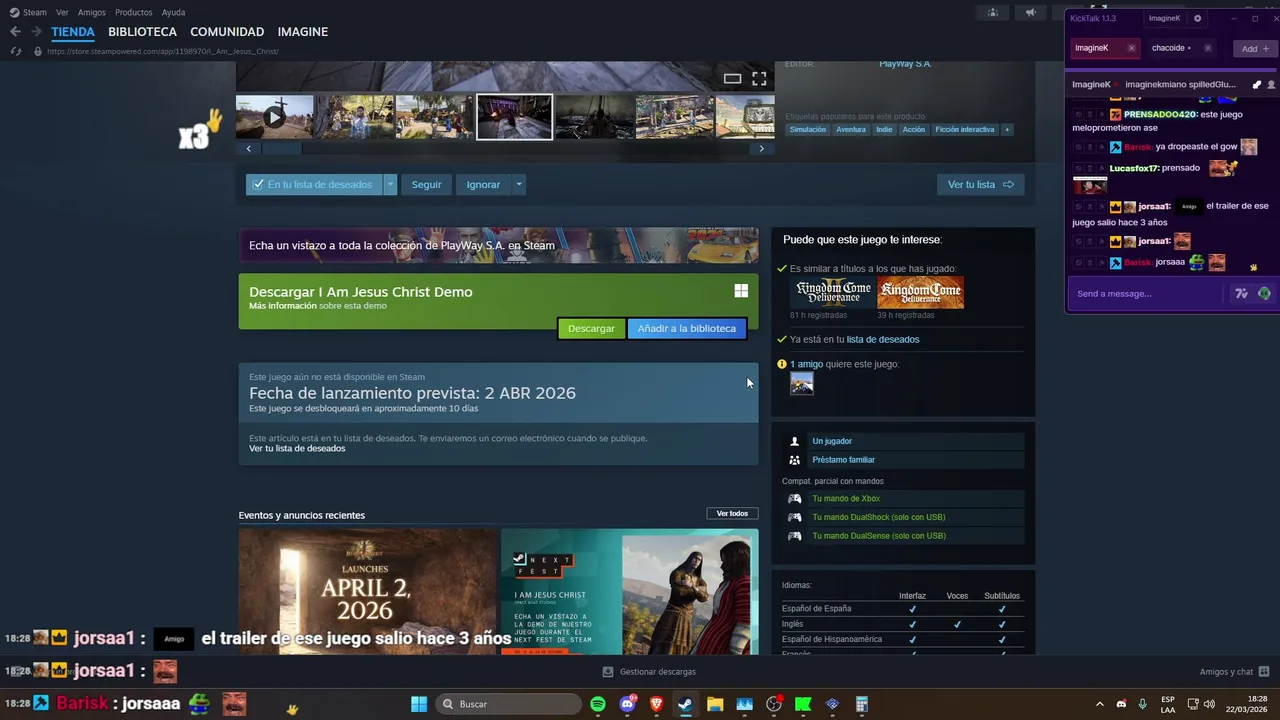This screenshot has height=720, width=1280.
Task: Open the Ayuda menu
Action: (x=173, y=12)
